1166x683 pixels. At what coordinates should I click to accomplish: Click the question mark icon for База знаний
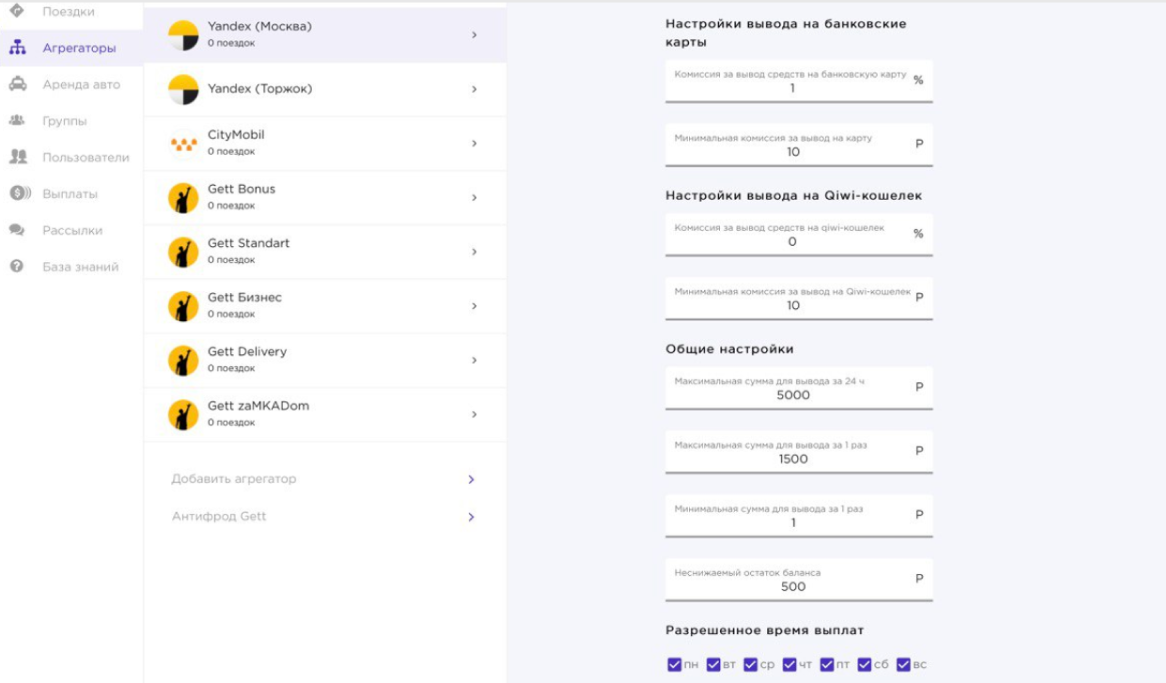[x=17, y=267]
